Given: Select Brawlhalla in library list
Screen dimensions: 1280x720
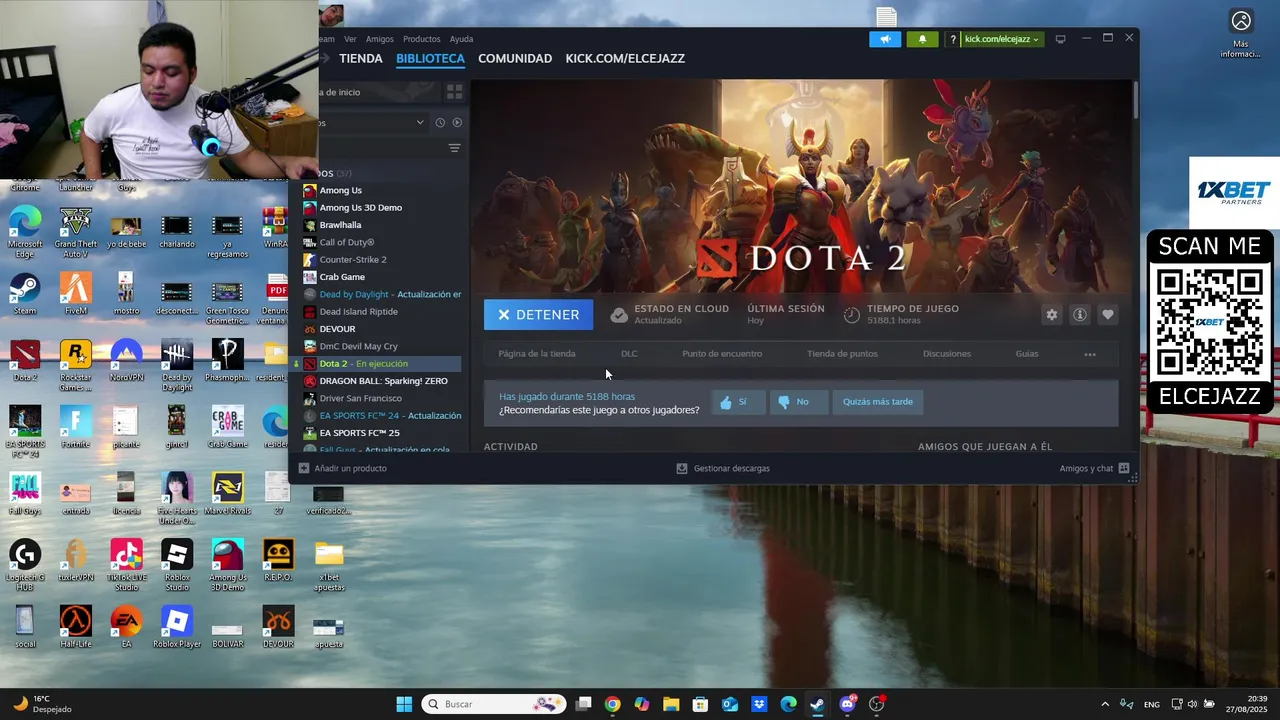Looking at the screenshot, I should [x=381, y=225].
